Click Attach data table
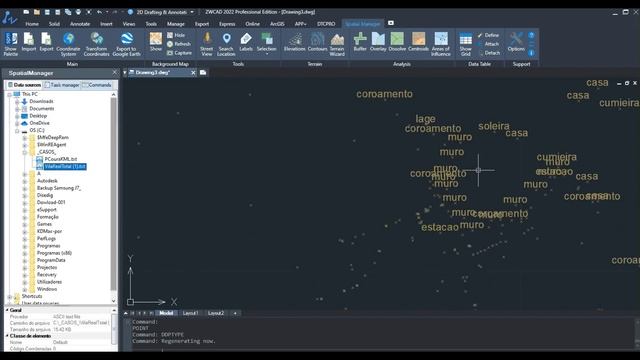640x360 pixels. pyautogui.click(x=489, y=44)
